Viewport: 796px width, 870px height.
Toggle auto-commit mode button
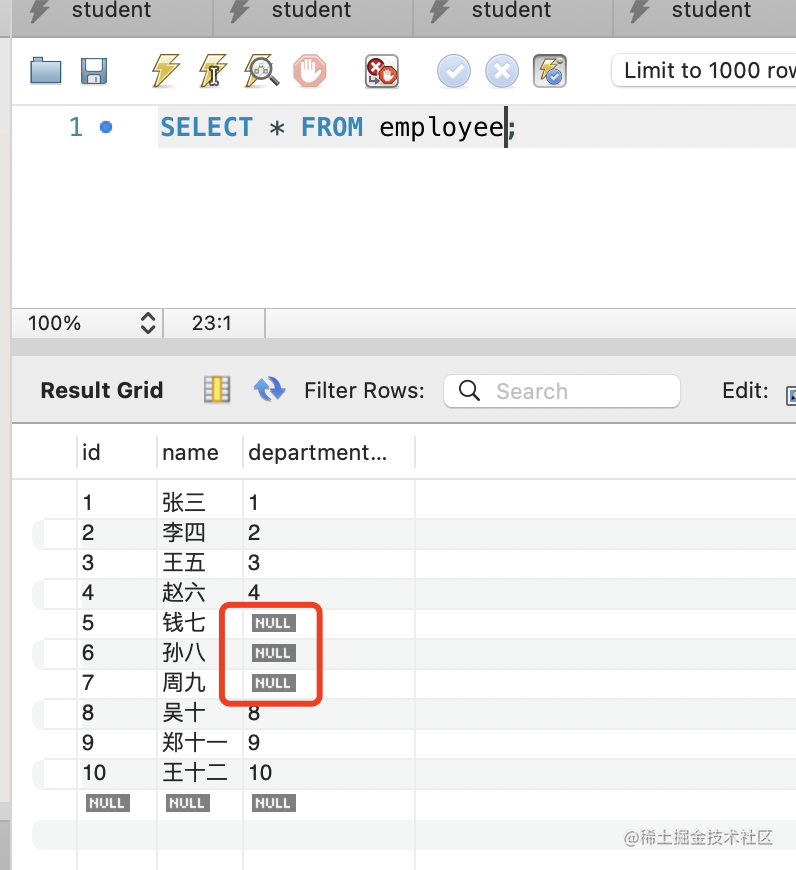click(x=550, y=71)
